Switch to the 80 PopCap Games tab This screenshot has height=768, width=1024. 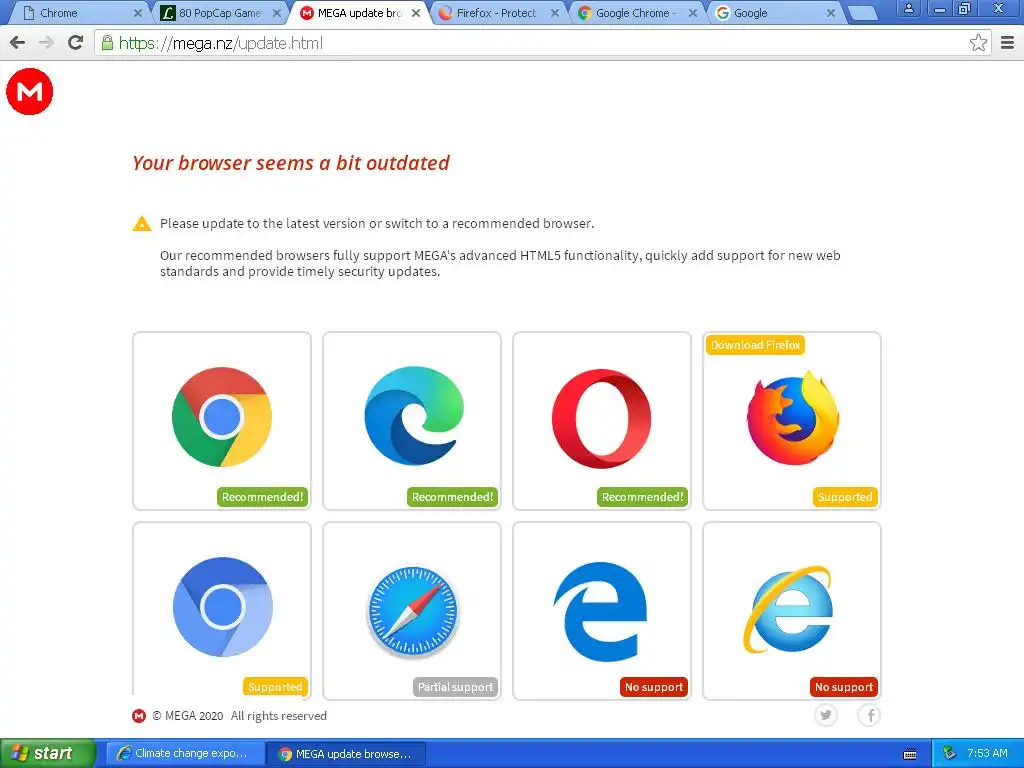coord(219,13)
